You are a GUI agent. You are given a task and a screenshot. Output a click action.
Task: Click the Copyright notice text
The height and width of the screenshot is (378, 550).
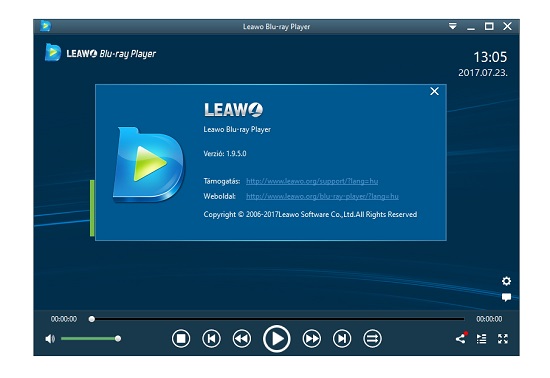tap(310, 215)
